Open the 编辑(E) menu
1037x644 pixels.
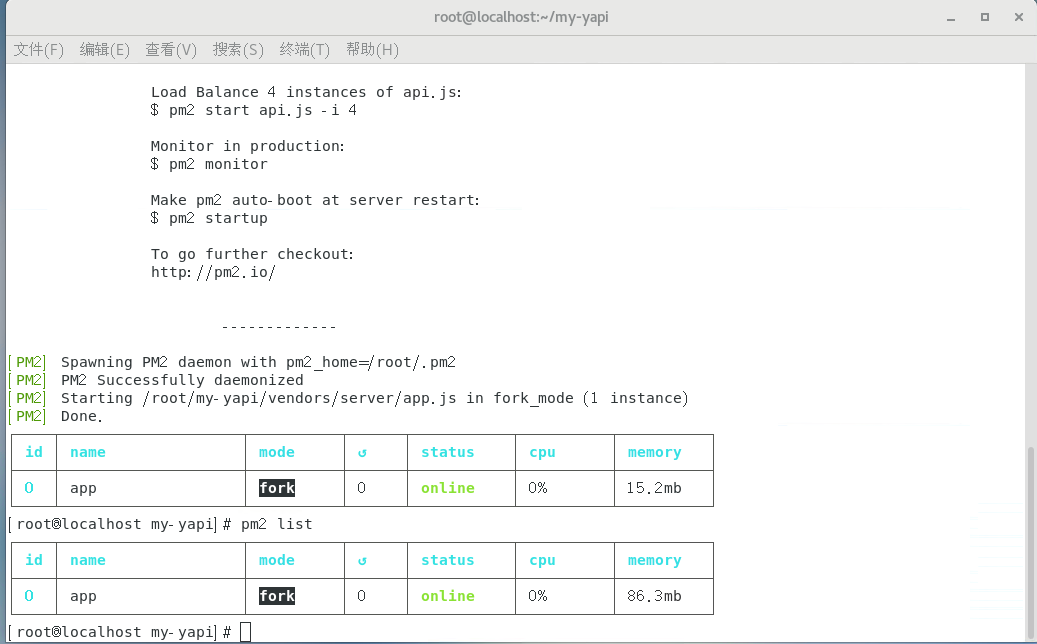pyautogui.click(x=105, y=49)
